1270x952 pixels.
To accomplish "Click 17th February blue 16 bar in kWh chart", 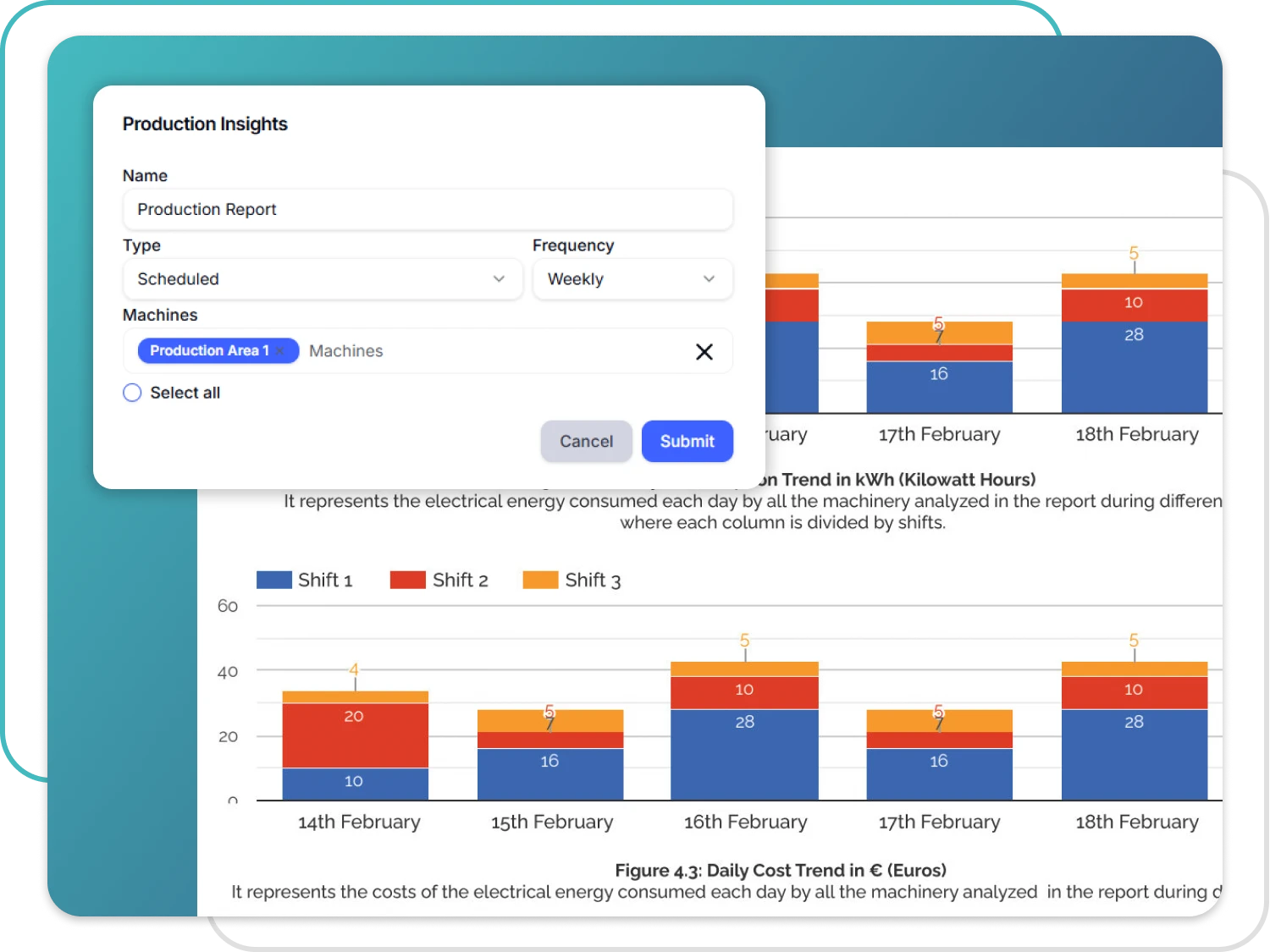I will pyautogui.click(x=939, y=387).
